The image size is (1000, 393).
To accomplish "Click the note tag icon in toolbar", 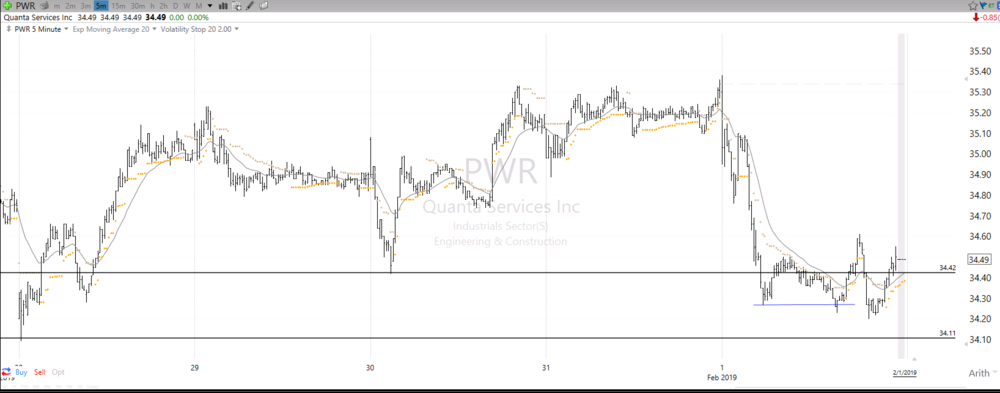I will click(263, 6).
